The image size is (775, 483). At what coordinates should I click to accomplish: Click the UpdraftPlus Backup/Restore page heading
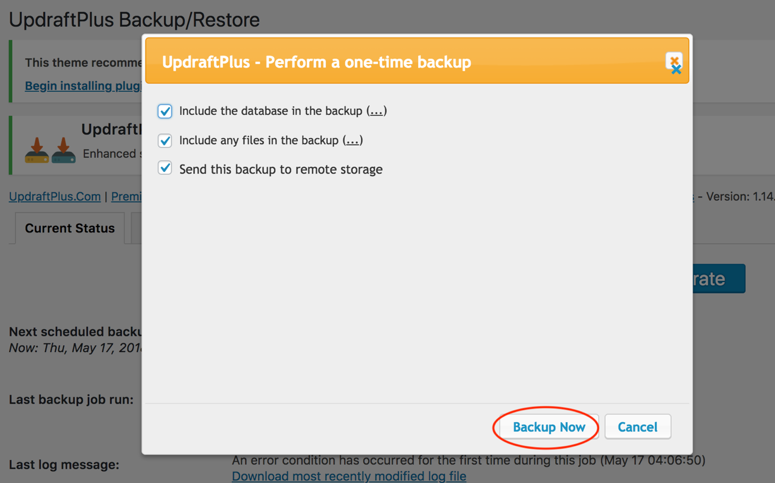click(134, 20)
